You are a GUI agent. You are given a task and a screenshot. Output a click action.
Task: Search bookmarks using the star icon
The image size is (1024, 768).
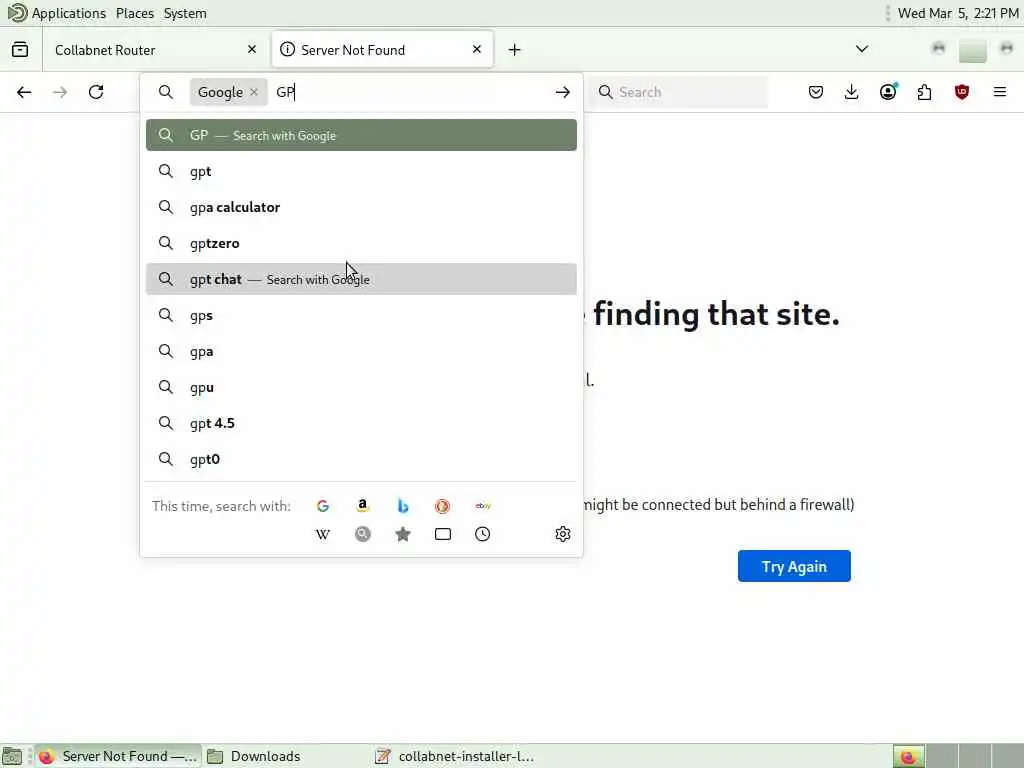coord(403,534)
